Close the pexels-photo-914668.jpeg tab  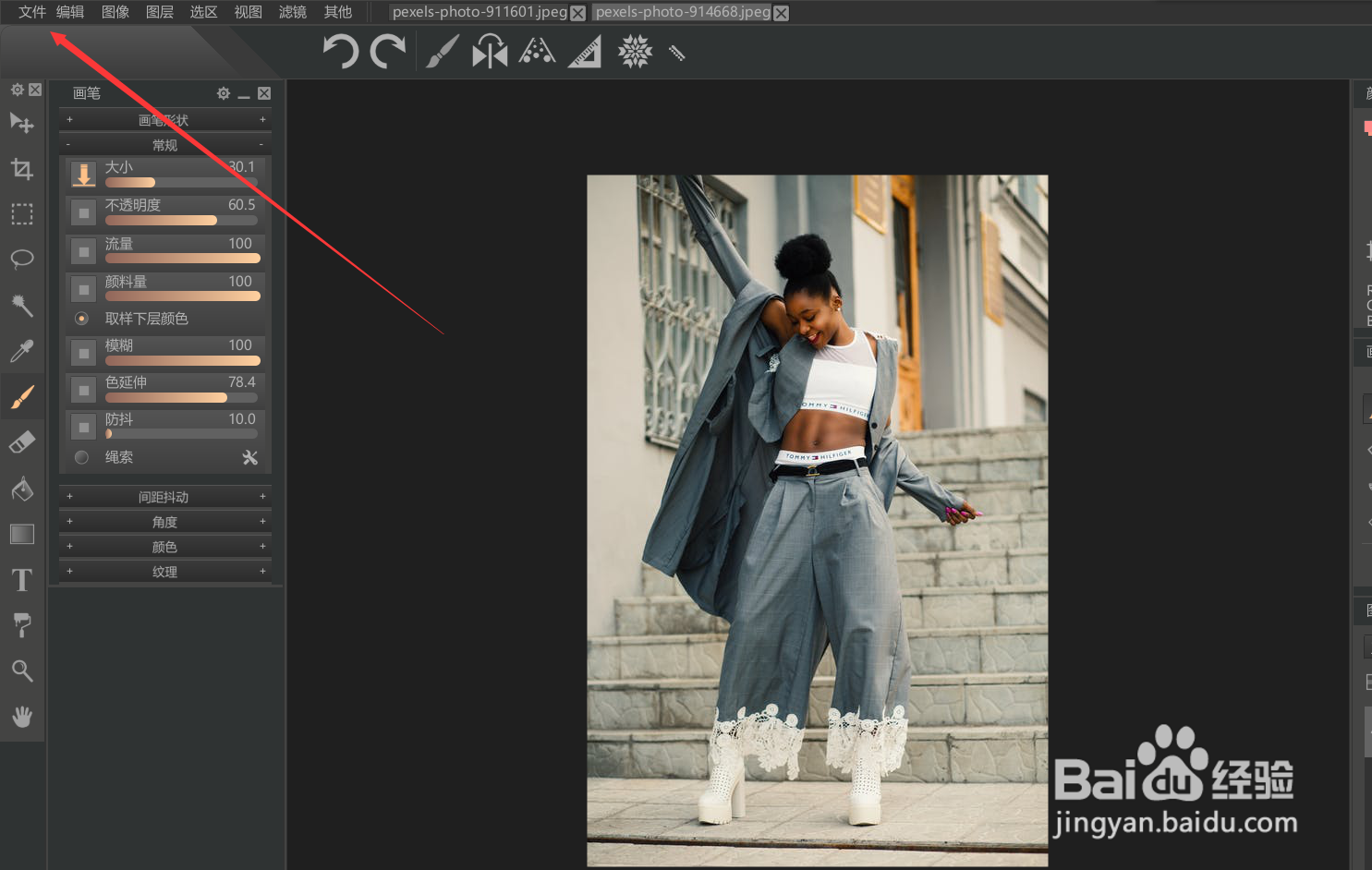click(782, 13)
